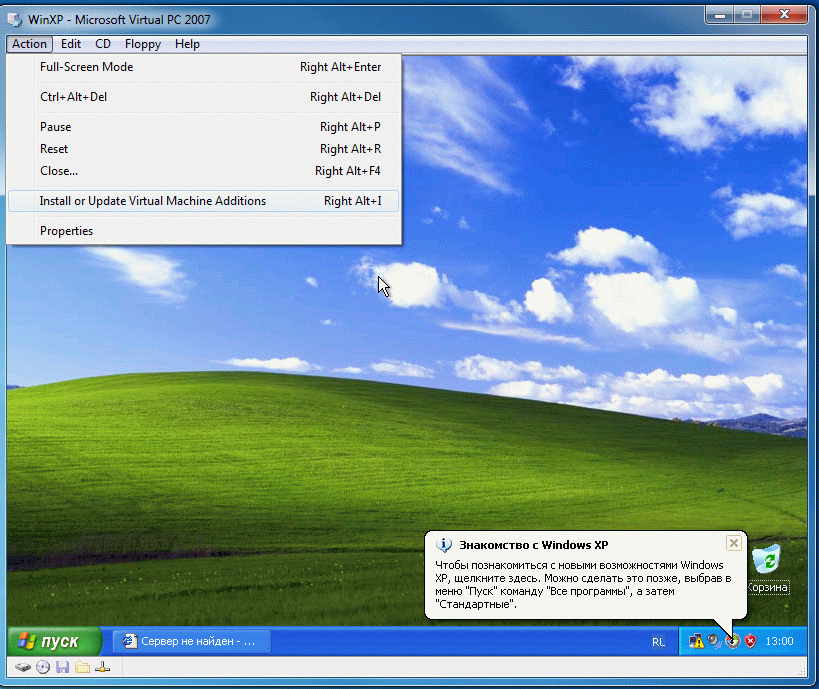The width and height of the screenshot is (819, 689).
Task: Close the Знакомство с Windows XP balloon
Action: (x=733, y=543)
